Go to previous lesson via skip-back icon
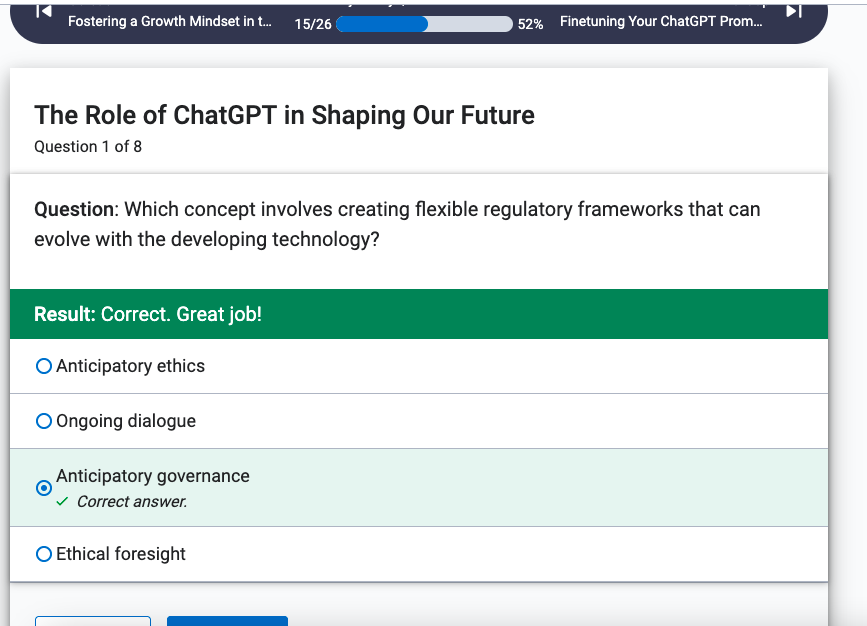The image size is (867, 626). [x=44, y=11]
